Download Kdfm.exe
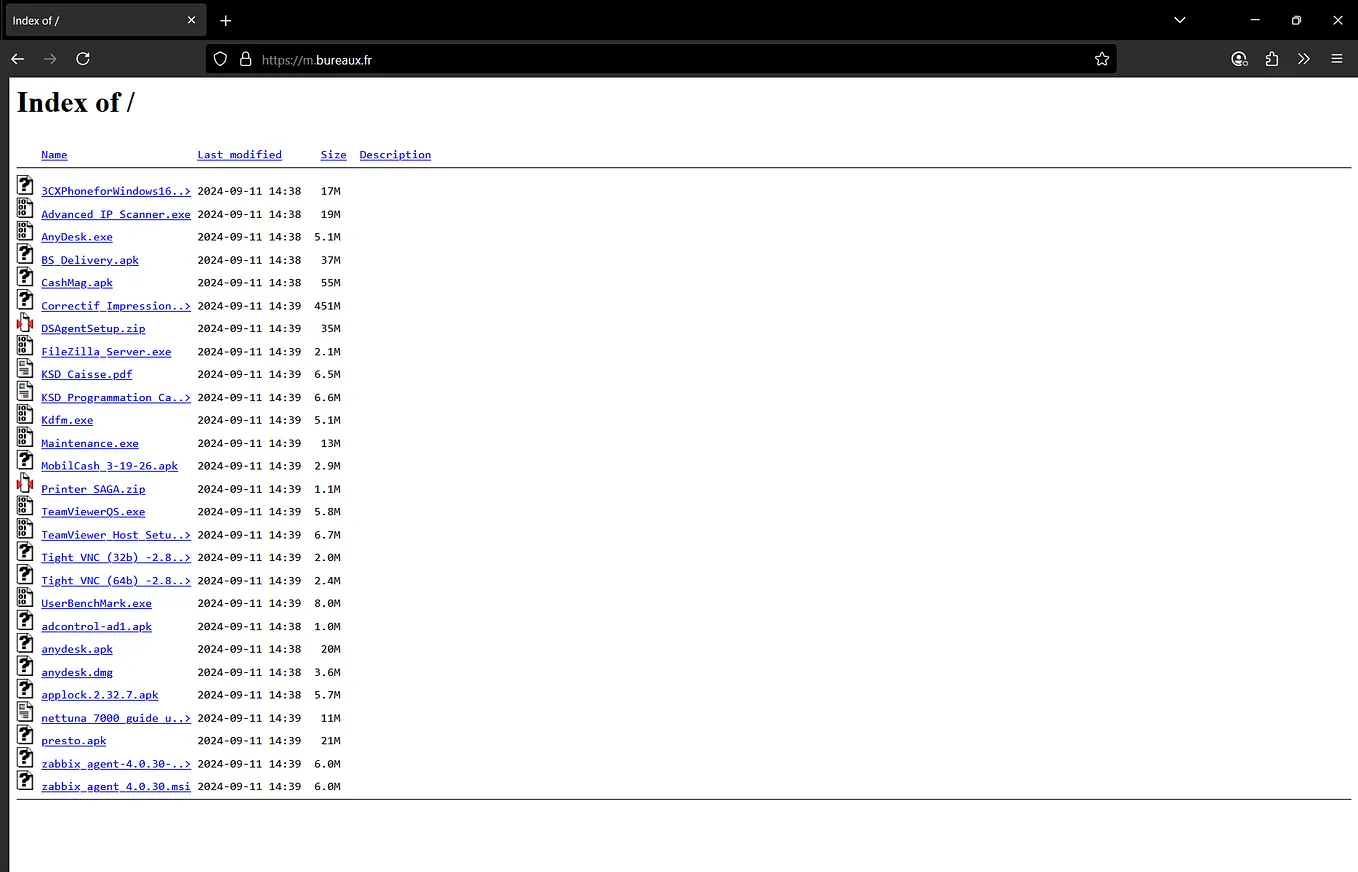 click(x=67, y=420)
